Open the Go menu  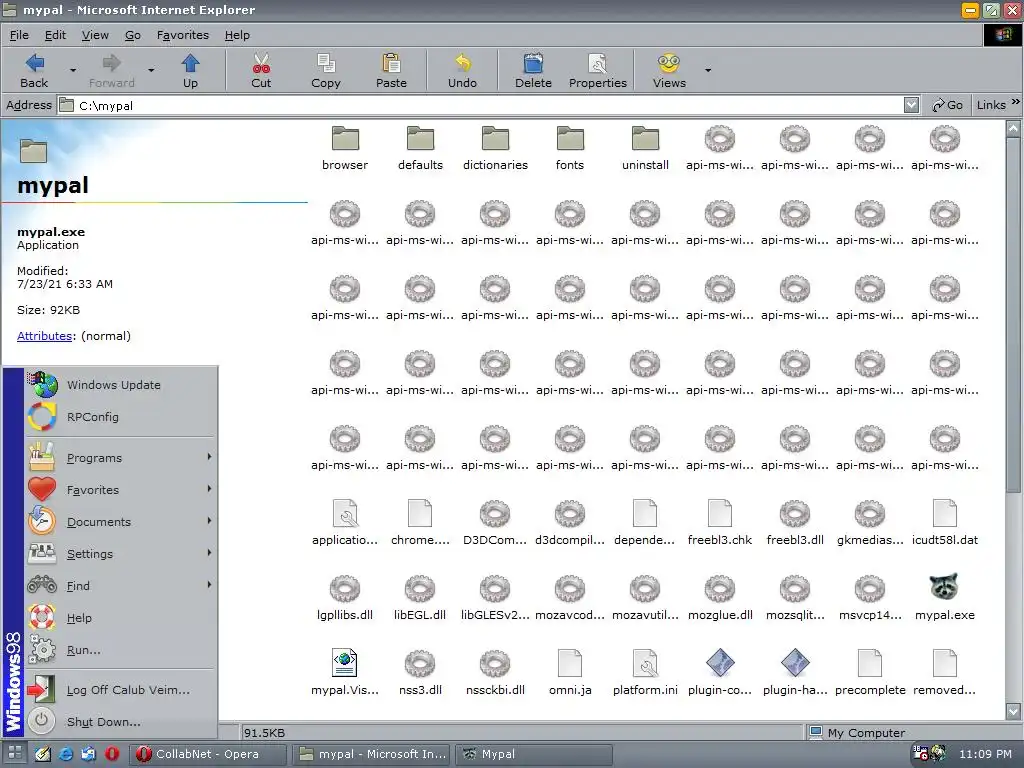[x=133, y=35]
